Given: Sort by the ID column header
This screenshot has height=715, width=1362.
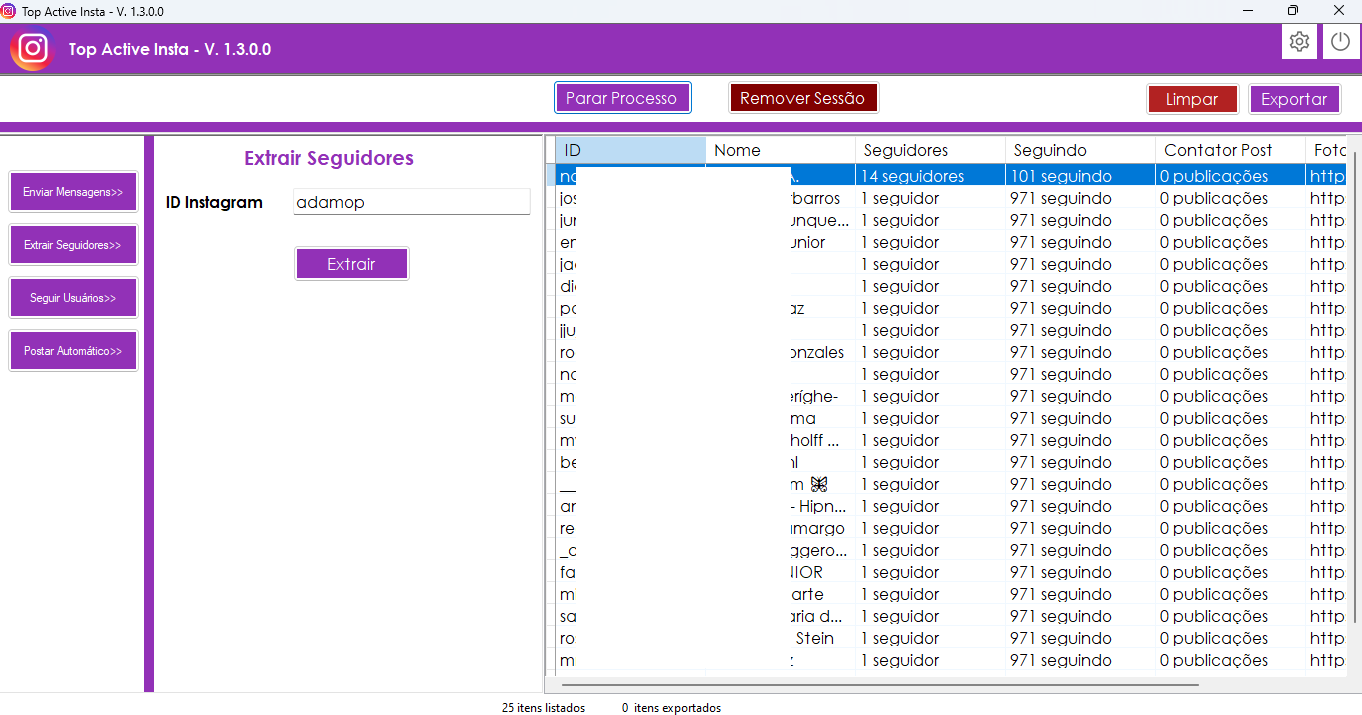Looking at the screenshot, I should 630,150.
